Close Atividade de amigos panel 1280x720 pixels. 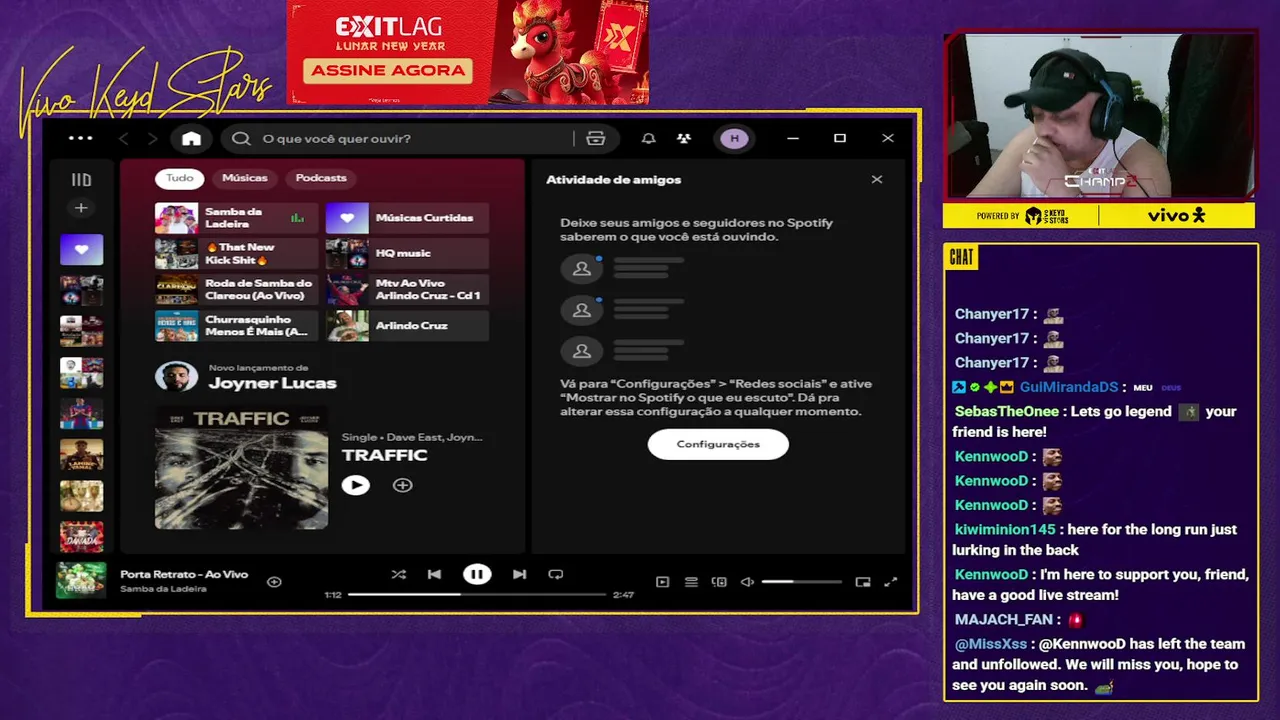(x=877, y=180)
